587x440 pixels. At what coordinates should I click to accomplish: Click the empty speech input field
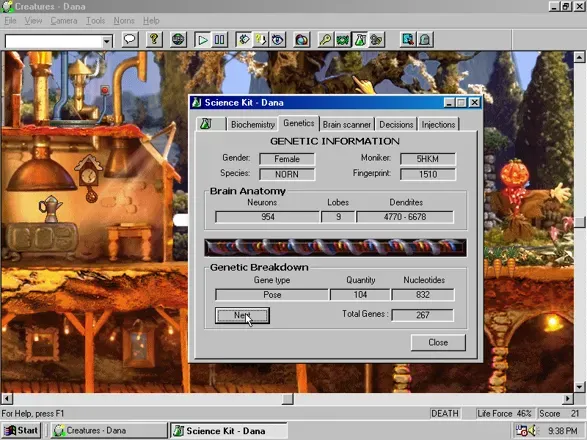(54, 41)
